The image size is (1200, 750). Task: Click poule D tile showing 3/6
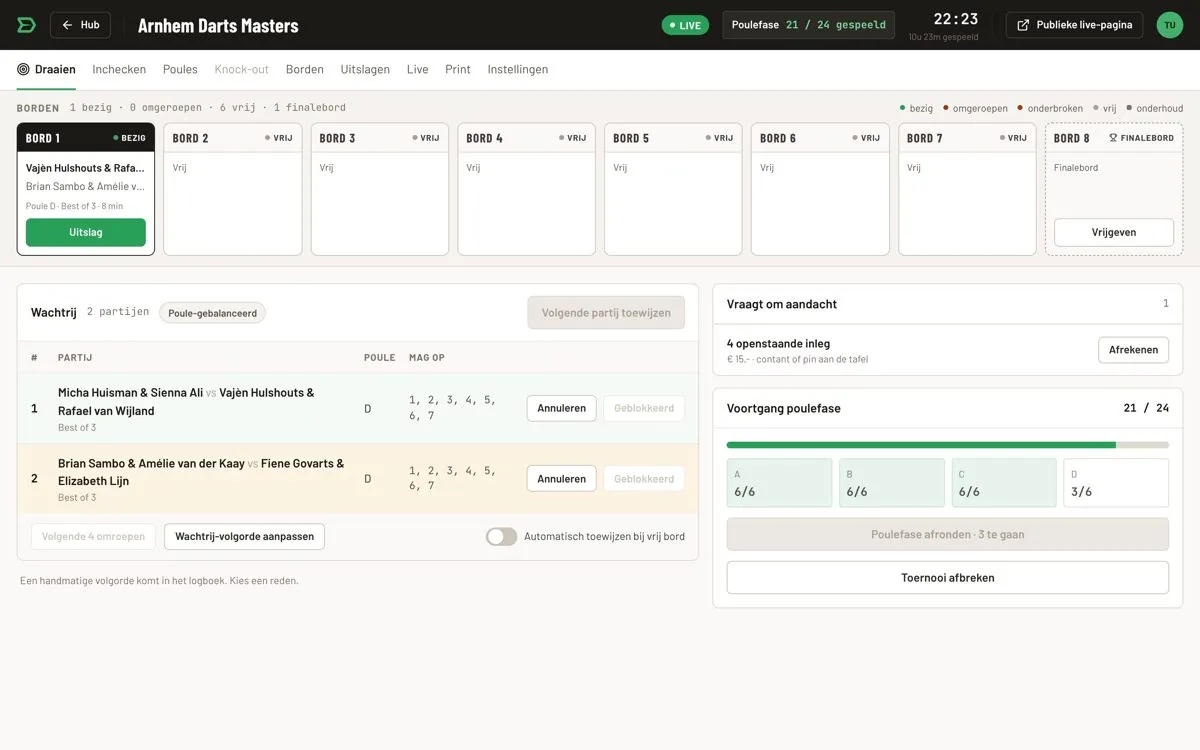coord(1116,483)
